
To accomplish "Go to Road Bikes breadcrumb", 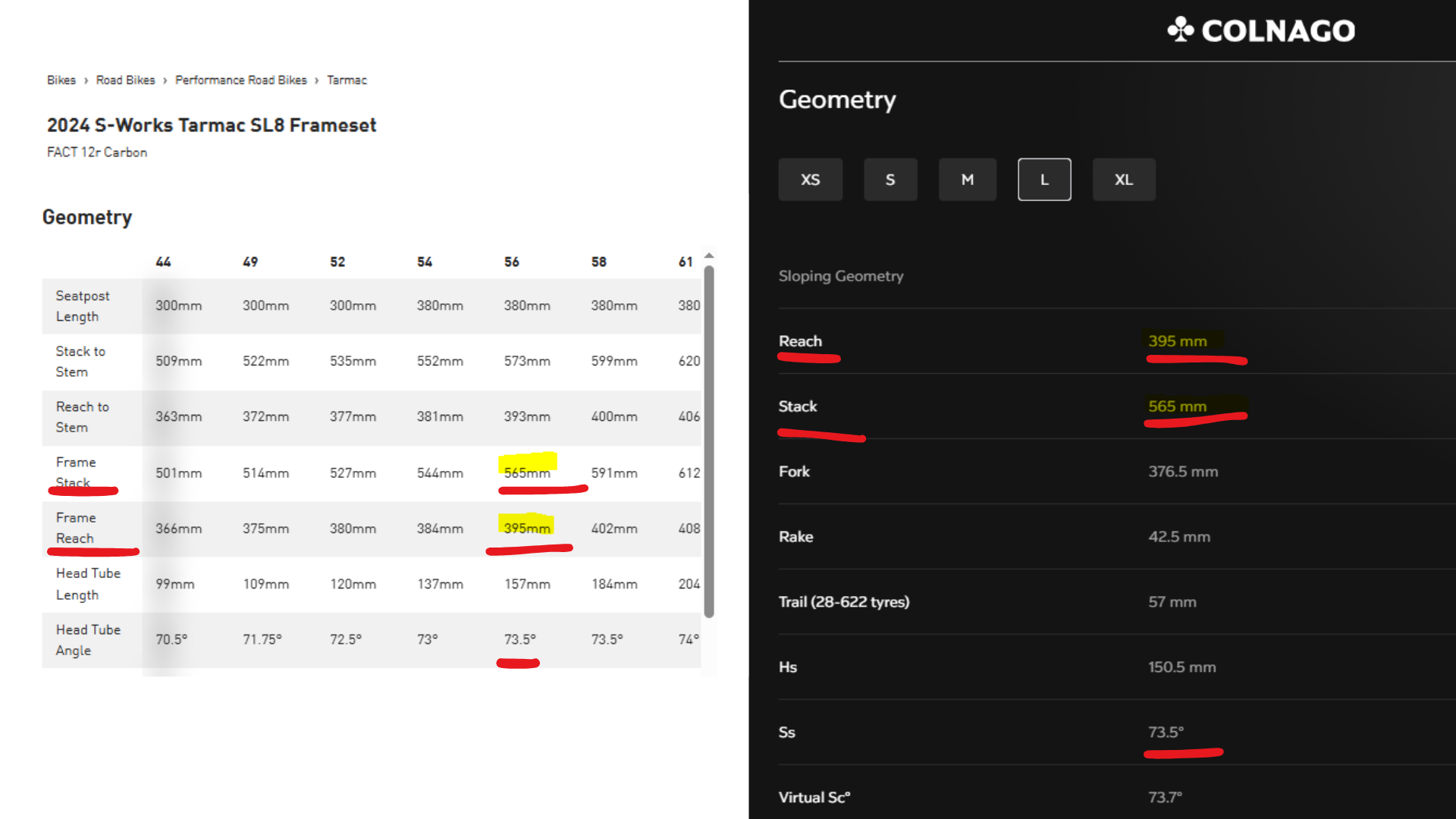I will coord(125,80).
